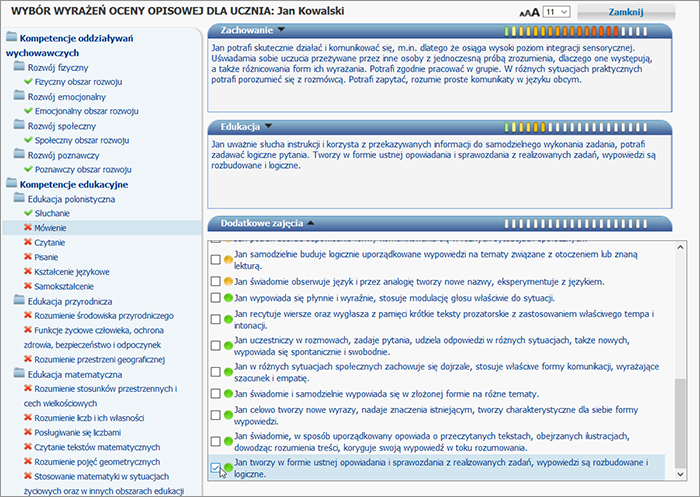Check the 'Jan wypowiada się płynnie' checkbox
700x497 pixels.
pos(216,298)
